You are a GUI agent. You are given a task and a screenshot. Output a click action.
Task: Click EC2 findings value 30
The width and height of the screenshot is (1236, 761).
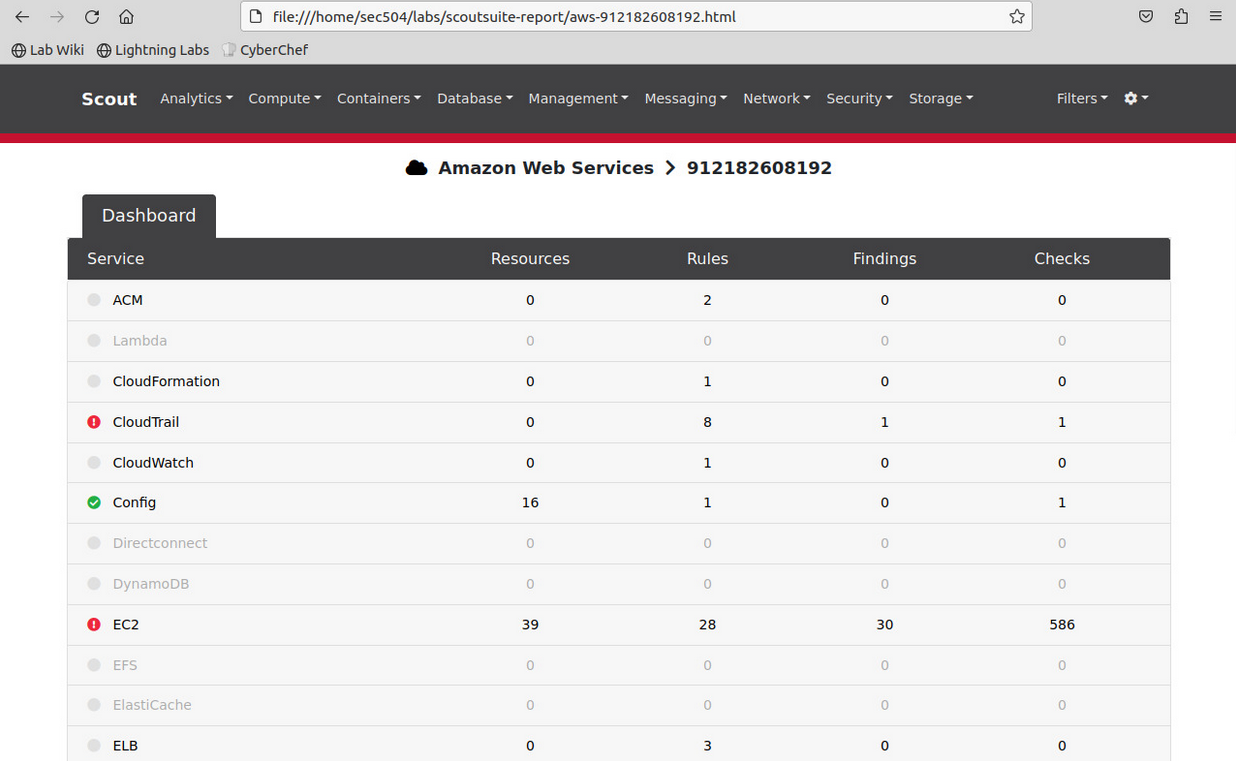click(884, 624)
